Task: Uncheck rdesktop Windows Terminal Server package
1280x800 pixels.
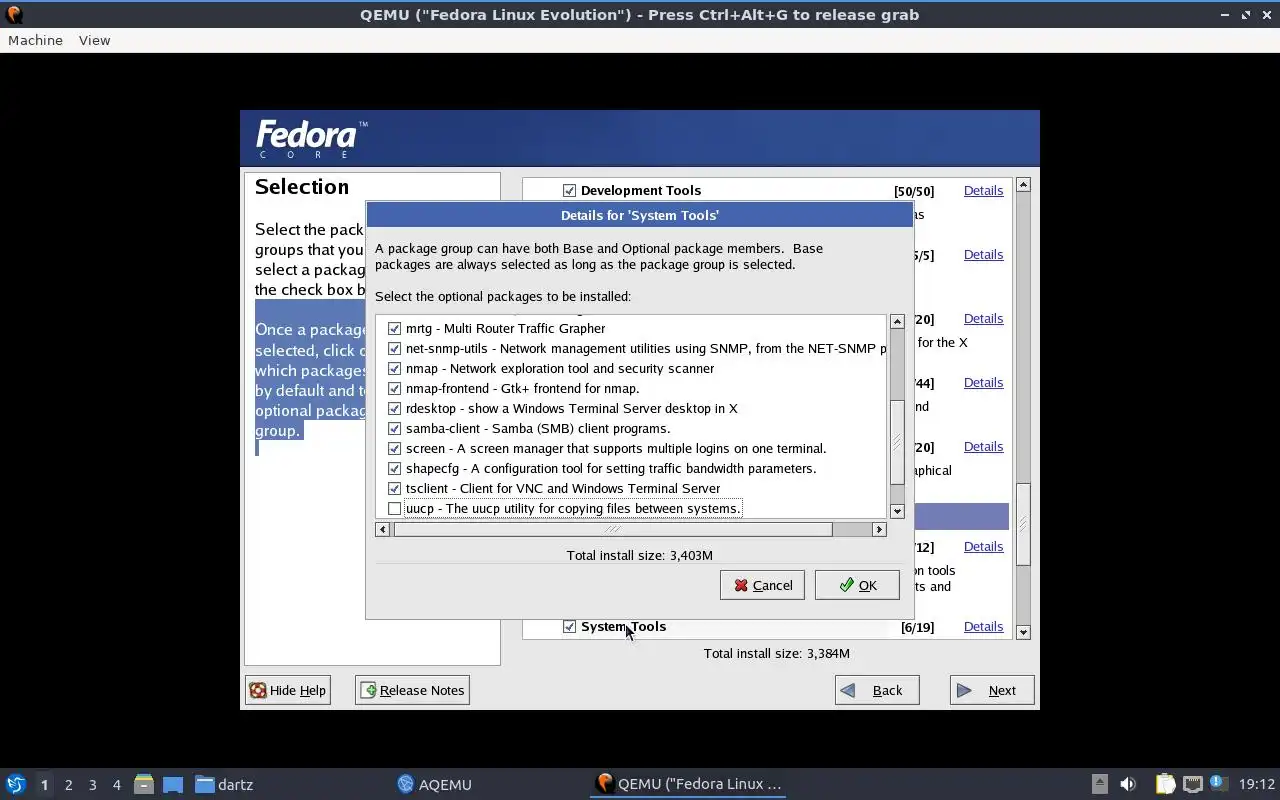Action: 394,408
